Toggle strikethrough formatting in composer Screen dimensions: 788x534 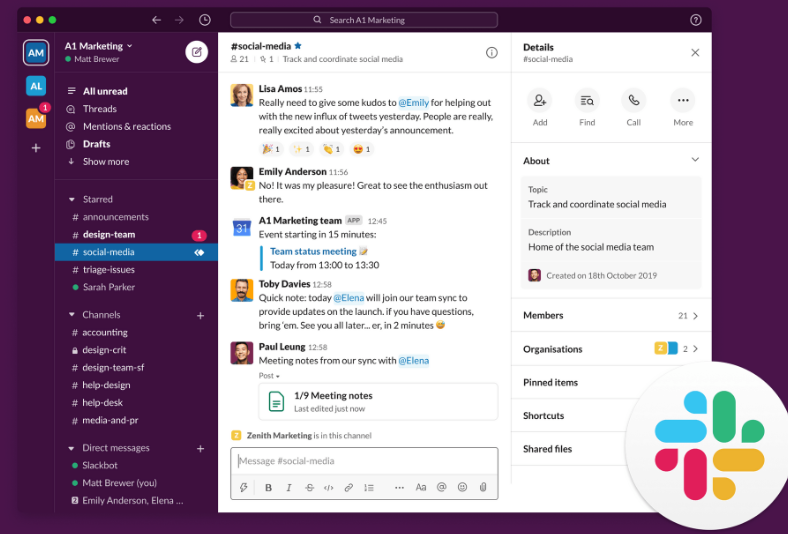[310, 487]
